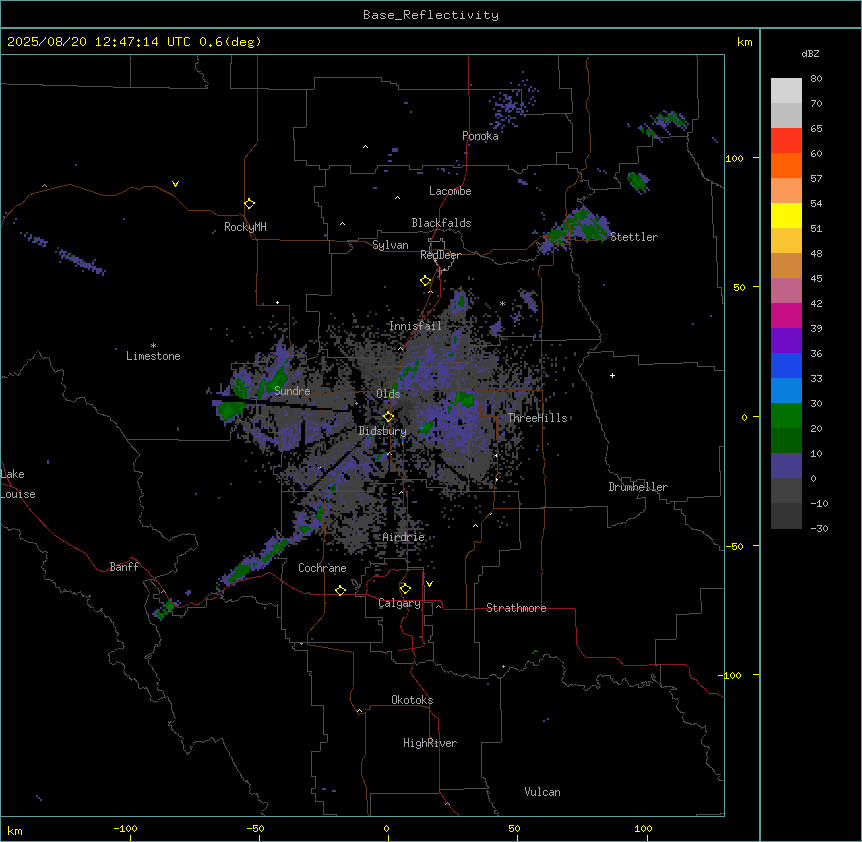The image size is (862, 842).
Task: Click the yellow V marker east of Calgary diamond
Action: [x=429, y=584]
